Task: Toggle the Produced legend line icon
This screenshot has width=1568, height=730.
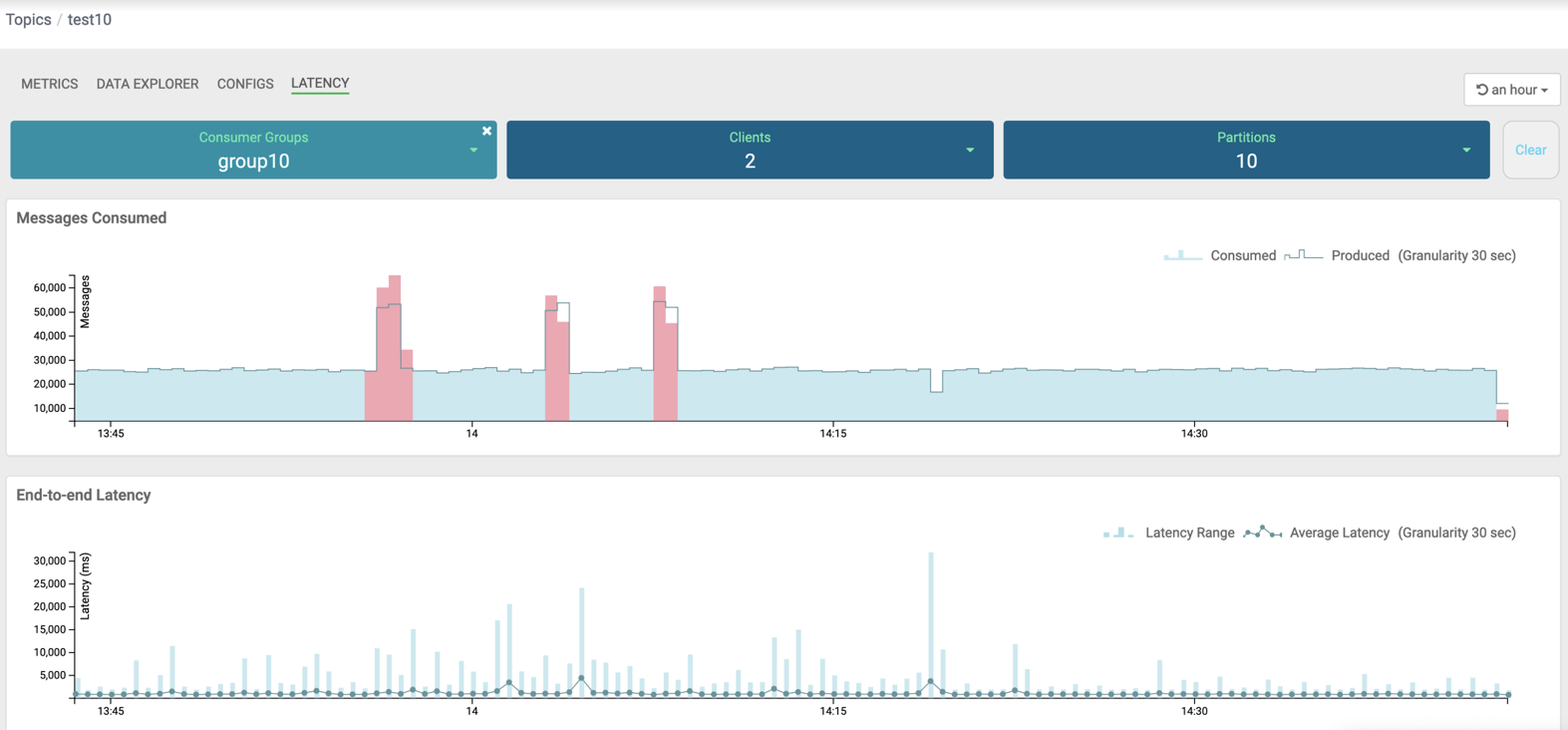Action: [x=1303, y=256]
